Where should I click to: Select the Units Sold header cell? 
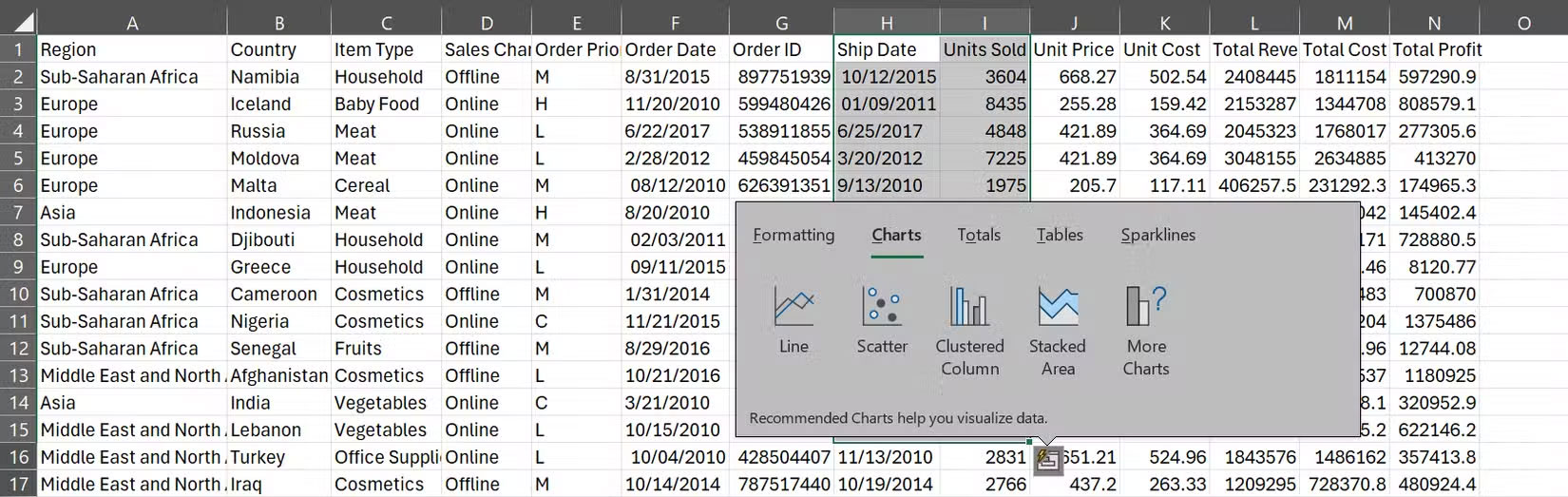(985, 49)
